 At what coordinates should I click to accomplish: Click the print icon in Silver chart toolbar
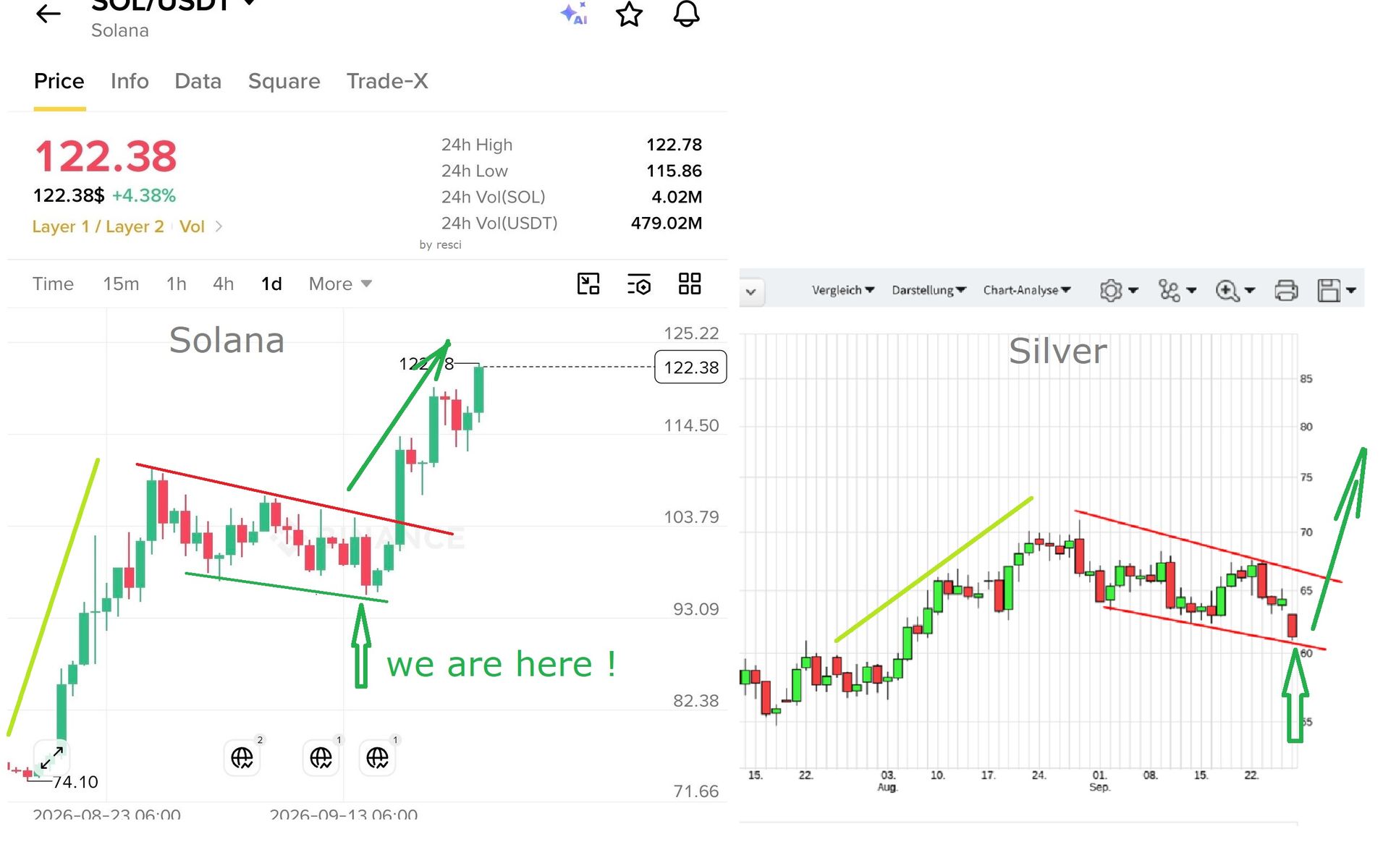(x=1286, y=290)
